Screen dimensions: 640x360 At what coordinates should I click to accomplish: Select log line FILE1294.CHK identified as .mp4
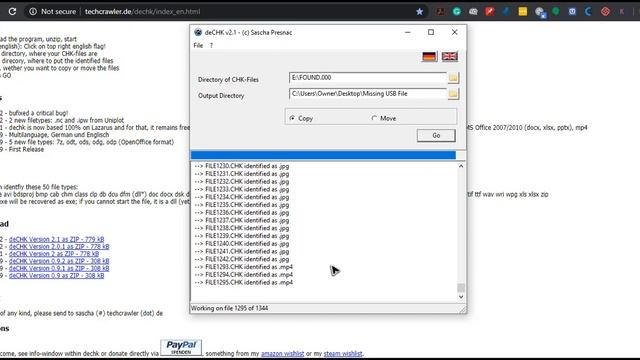[244, 275]
